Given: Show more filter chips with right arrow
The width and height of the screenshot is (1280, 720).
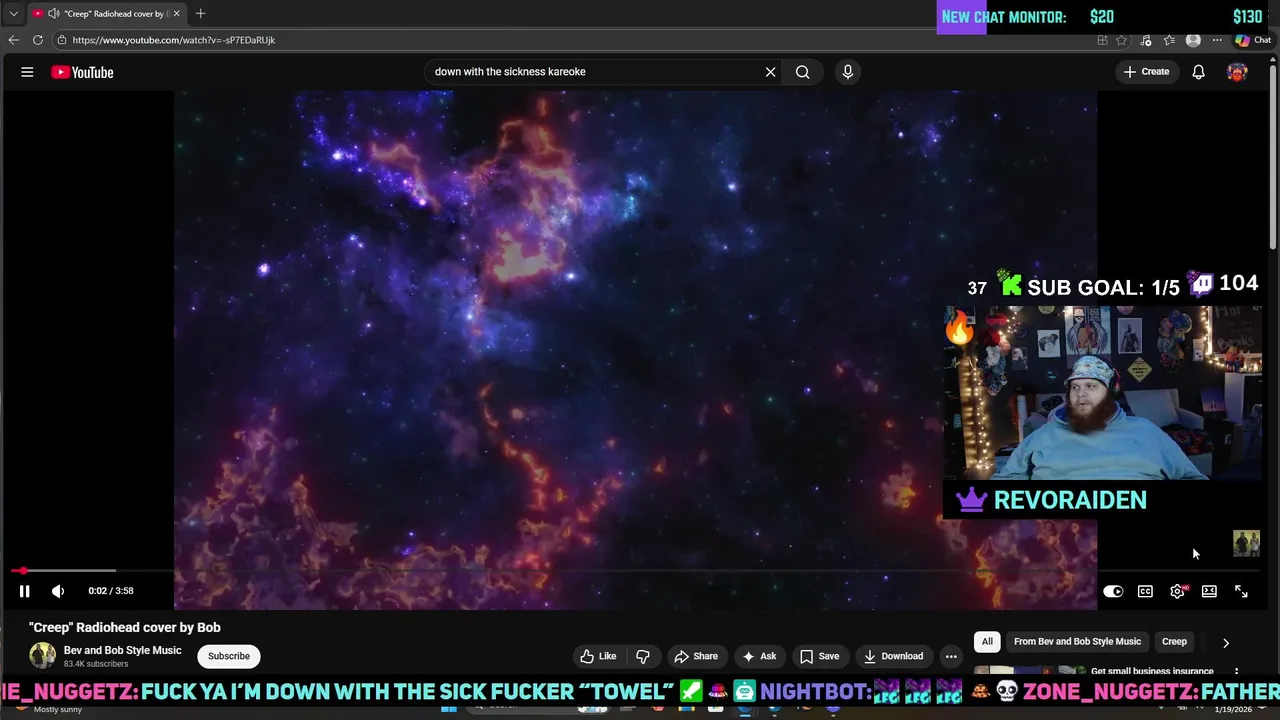Looking at the screenshot, I should [1226, 643].
